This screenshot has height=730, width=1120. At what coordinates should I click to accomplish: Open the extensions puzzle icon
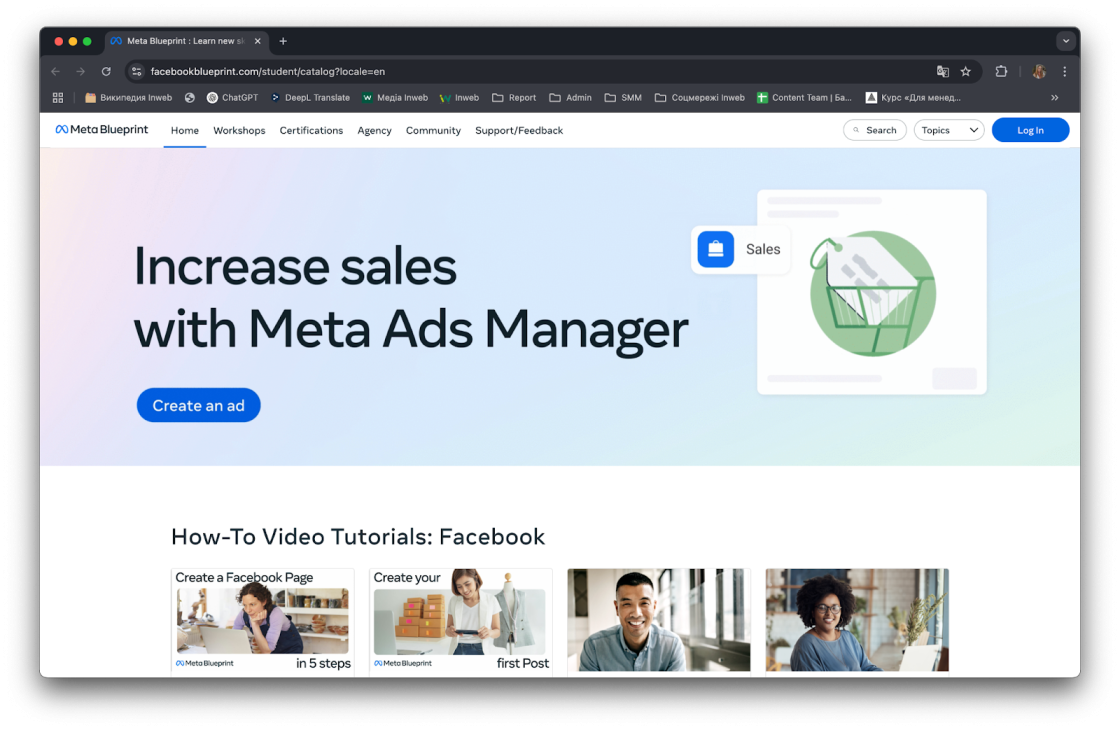pyautogui.click(x=1001, y=71)
